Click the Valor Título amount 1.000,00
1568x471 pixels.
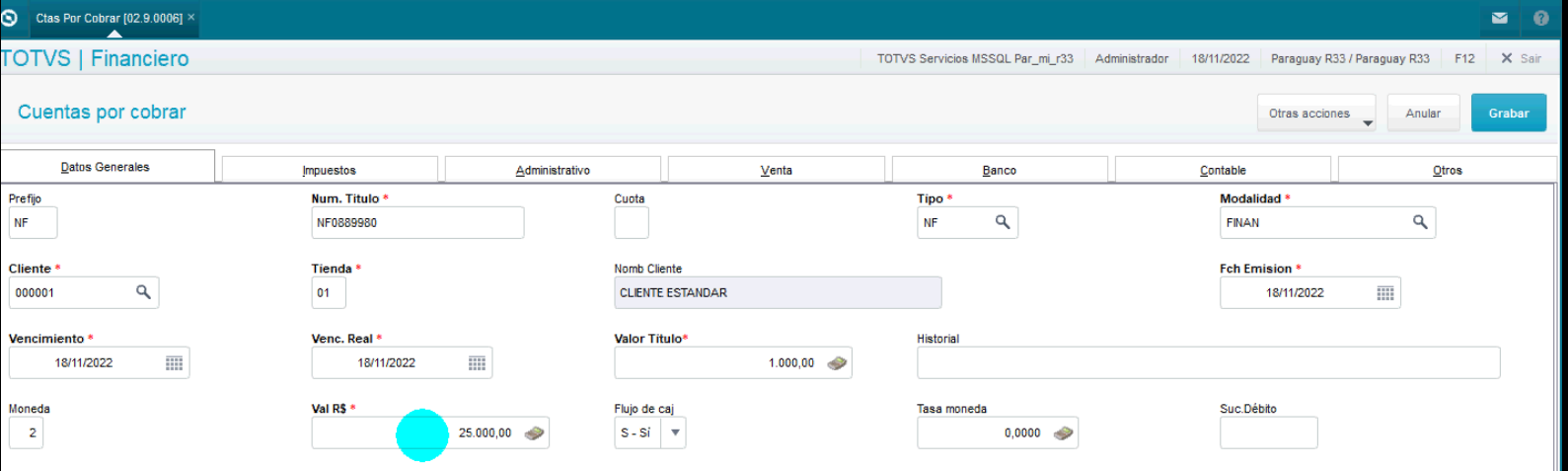pyautogui.click(x=791, y=363)
